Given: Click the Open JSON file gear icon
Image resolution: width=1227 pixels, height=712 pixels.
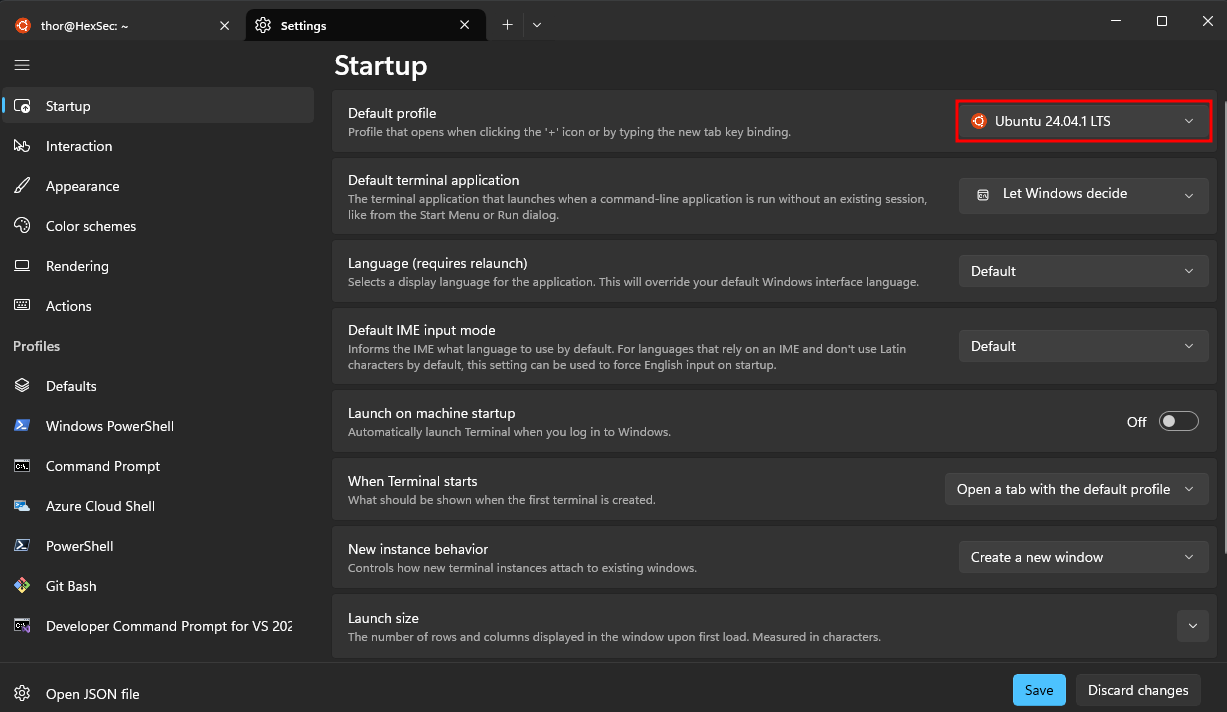Looking at the screenshot, I should click(22, 693).
